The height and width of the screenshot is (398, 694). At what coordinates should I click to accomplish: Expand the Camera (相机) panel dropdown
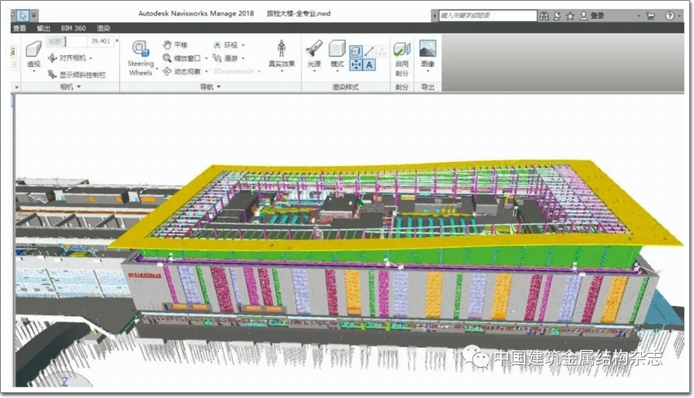71,87
